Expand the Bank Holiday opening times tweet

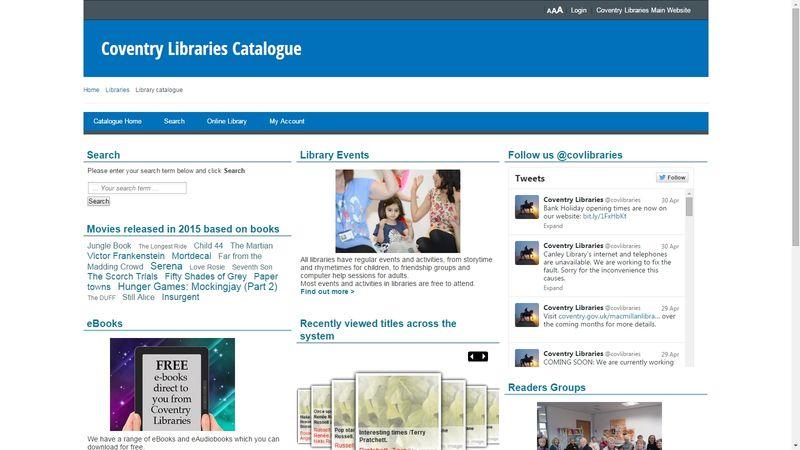pyautogui.click(x=553, y=226)
